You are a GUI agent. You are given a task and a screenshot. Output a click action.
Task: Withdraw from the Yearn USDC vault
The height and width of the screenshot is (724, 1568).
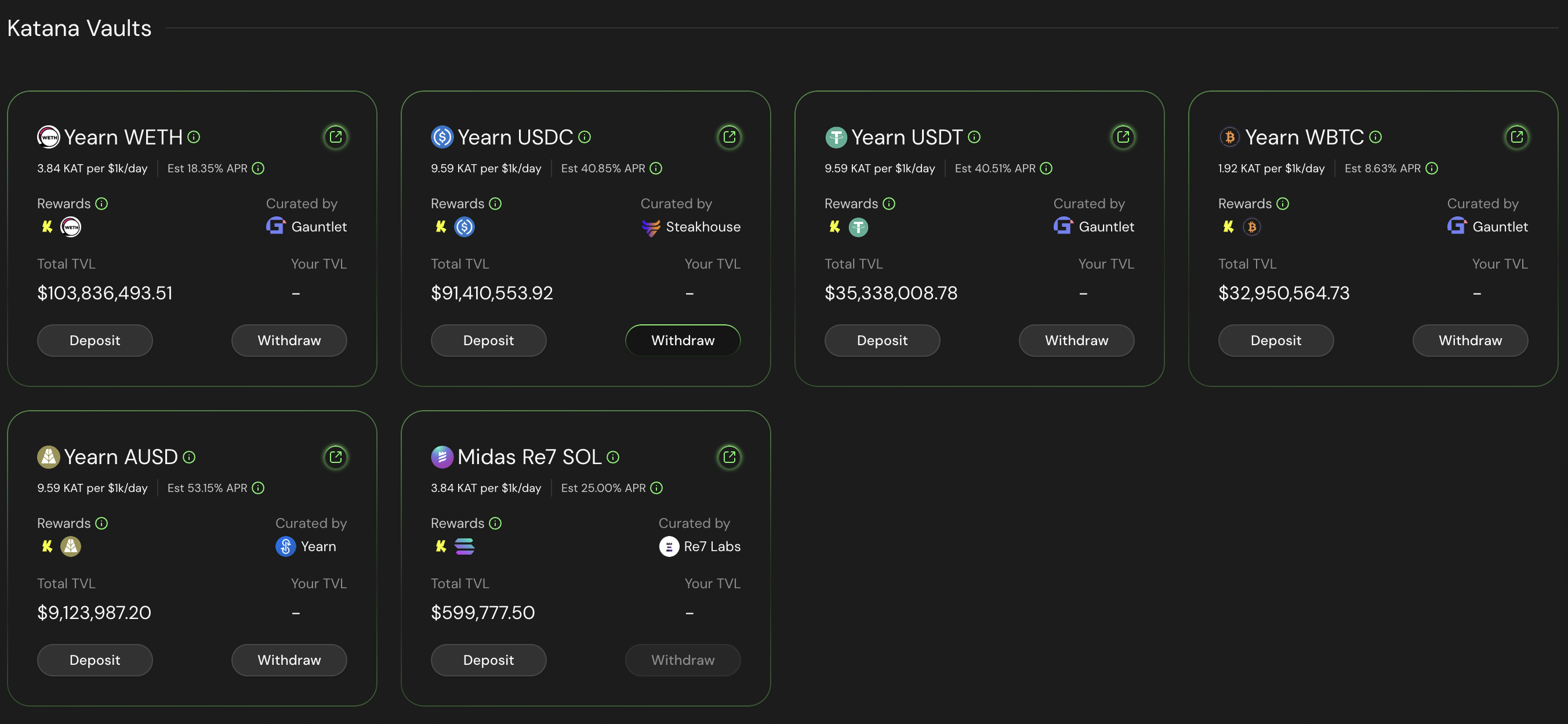tap(683, 341)
